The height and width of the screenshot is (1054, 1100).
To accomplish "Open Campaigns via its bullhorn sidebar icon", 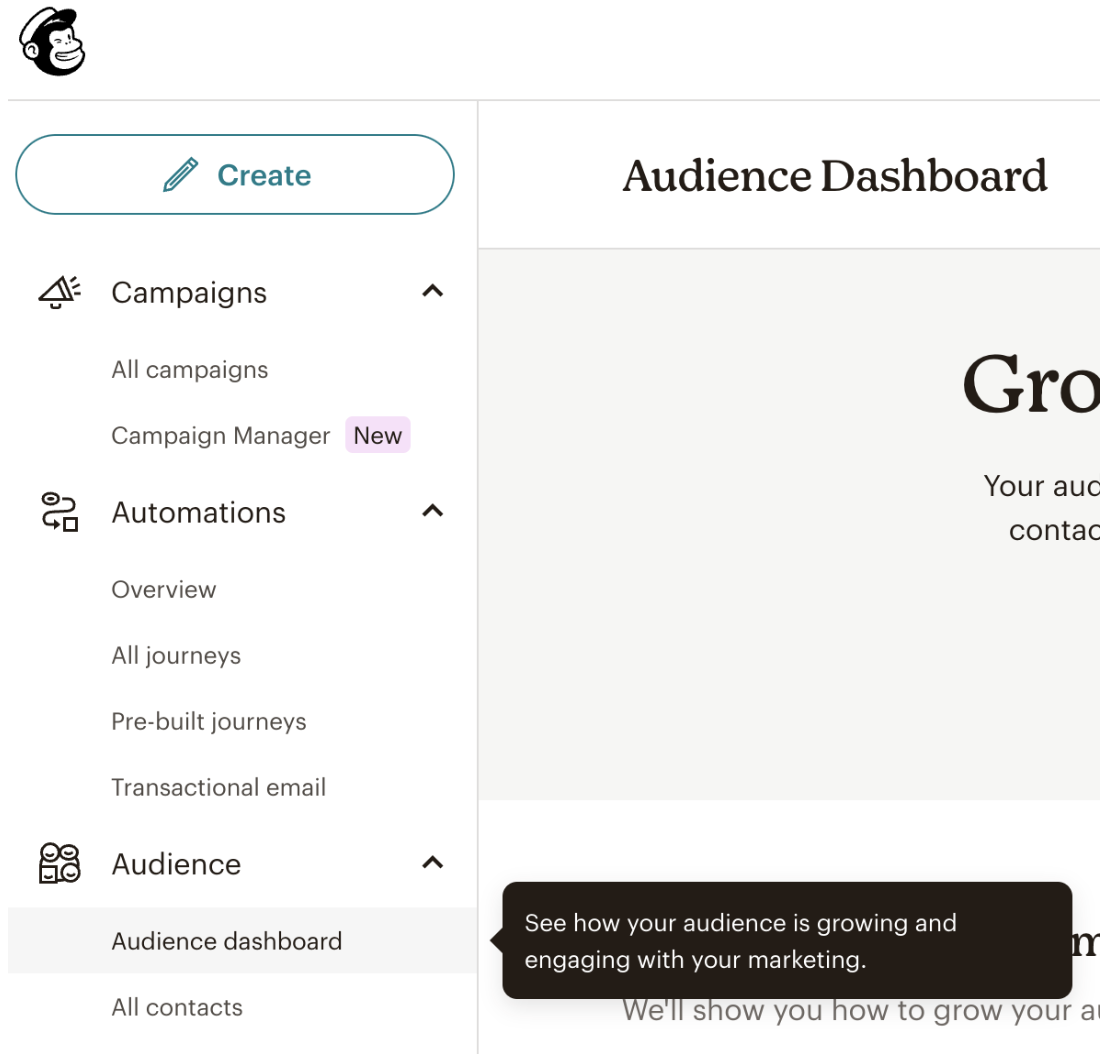I will coord(59,291).
